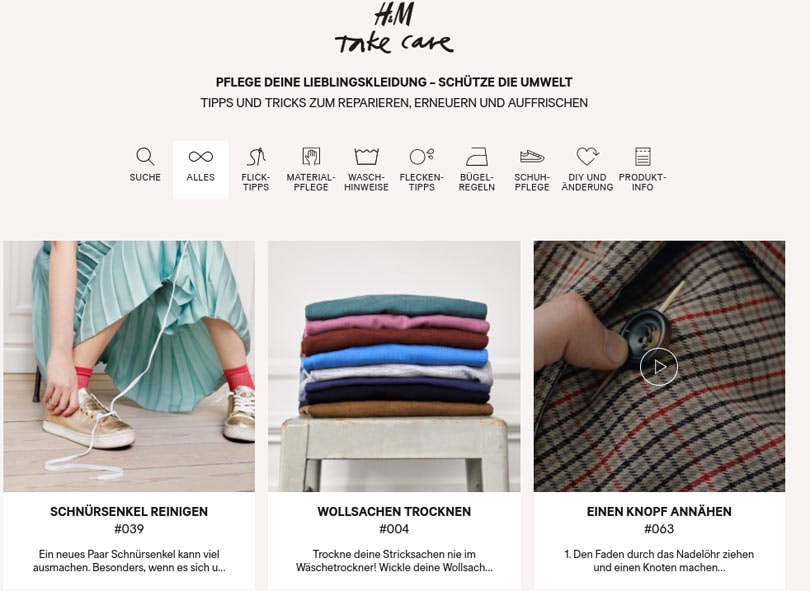Open Einen Knopf Annähen article title
The height and width of the screenshot is (591, 810).
[x=659, y=511]
